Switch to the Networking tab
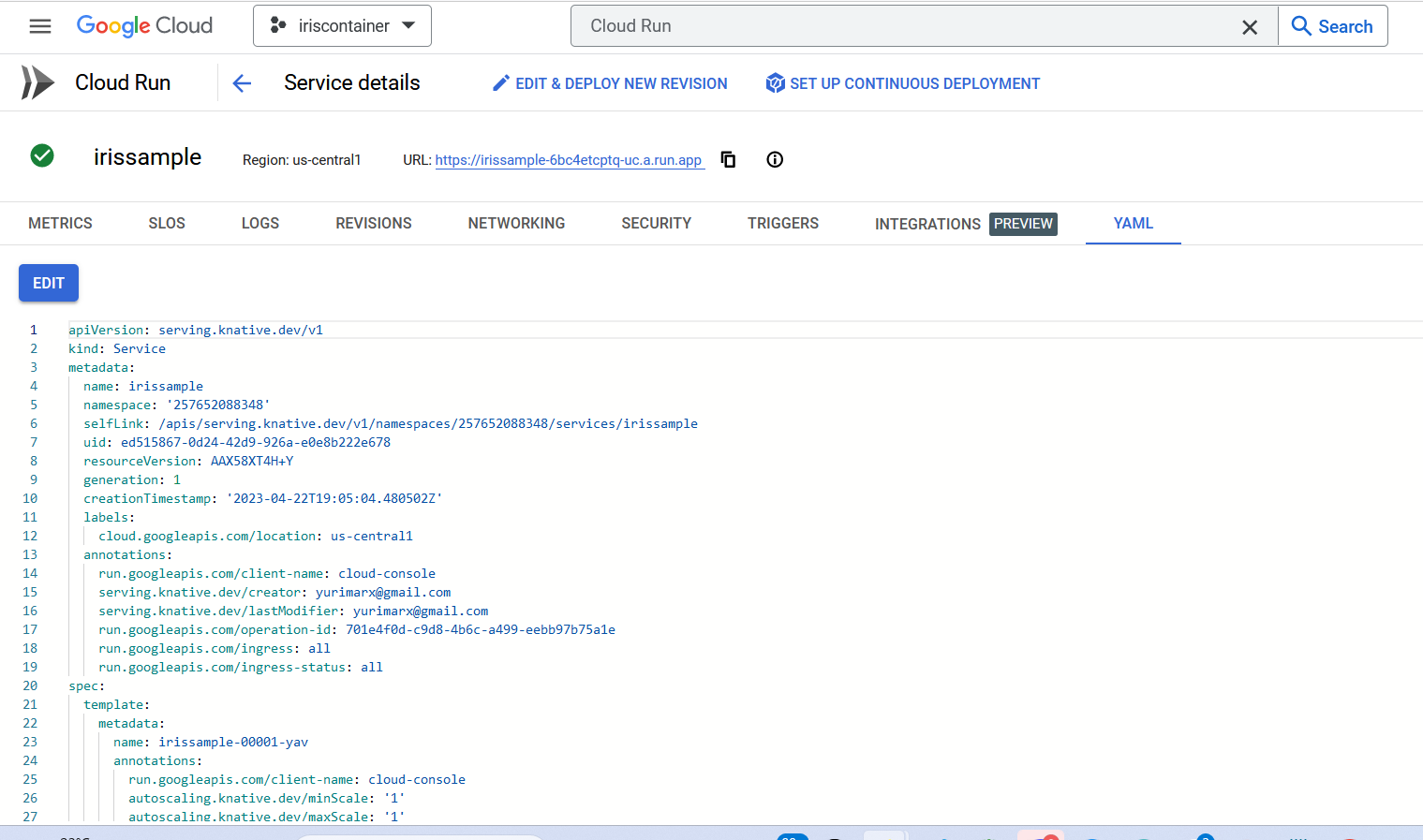1423x840 pixels. [516, 223]
